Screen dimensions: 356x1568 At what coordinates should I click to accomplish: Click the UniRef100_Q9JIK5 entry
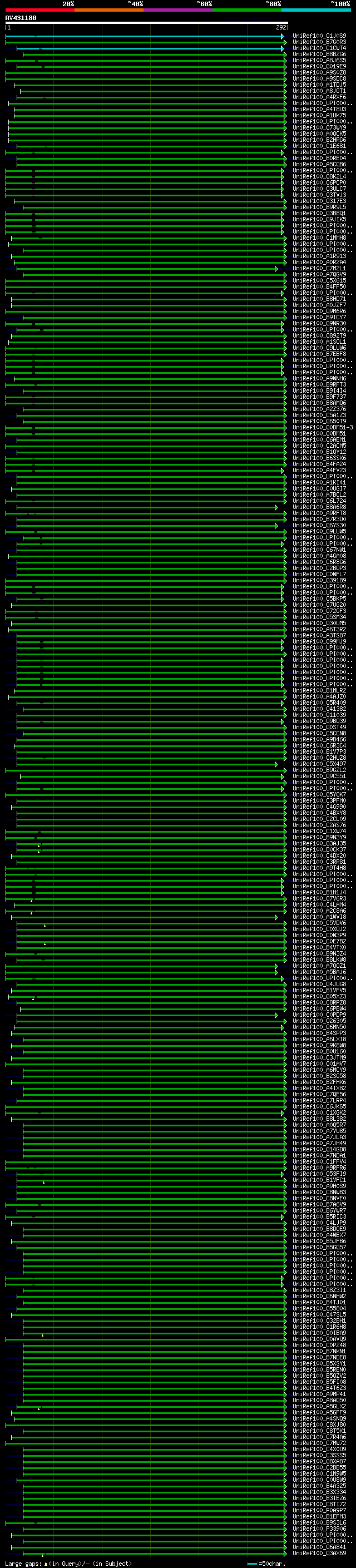(x=319, y=219)
